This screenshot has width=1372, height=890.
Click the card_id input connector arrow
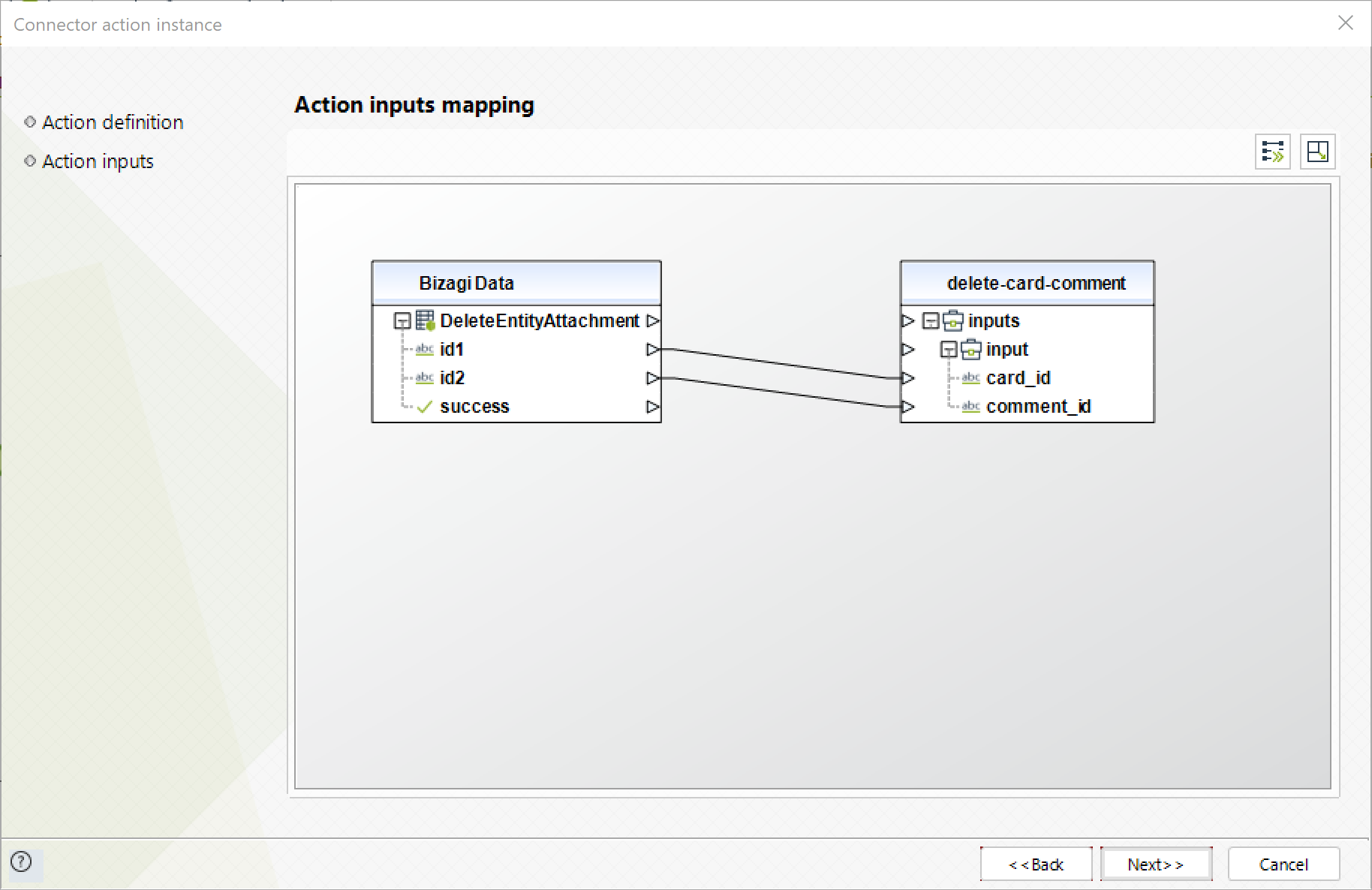(908, 378)
